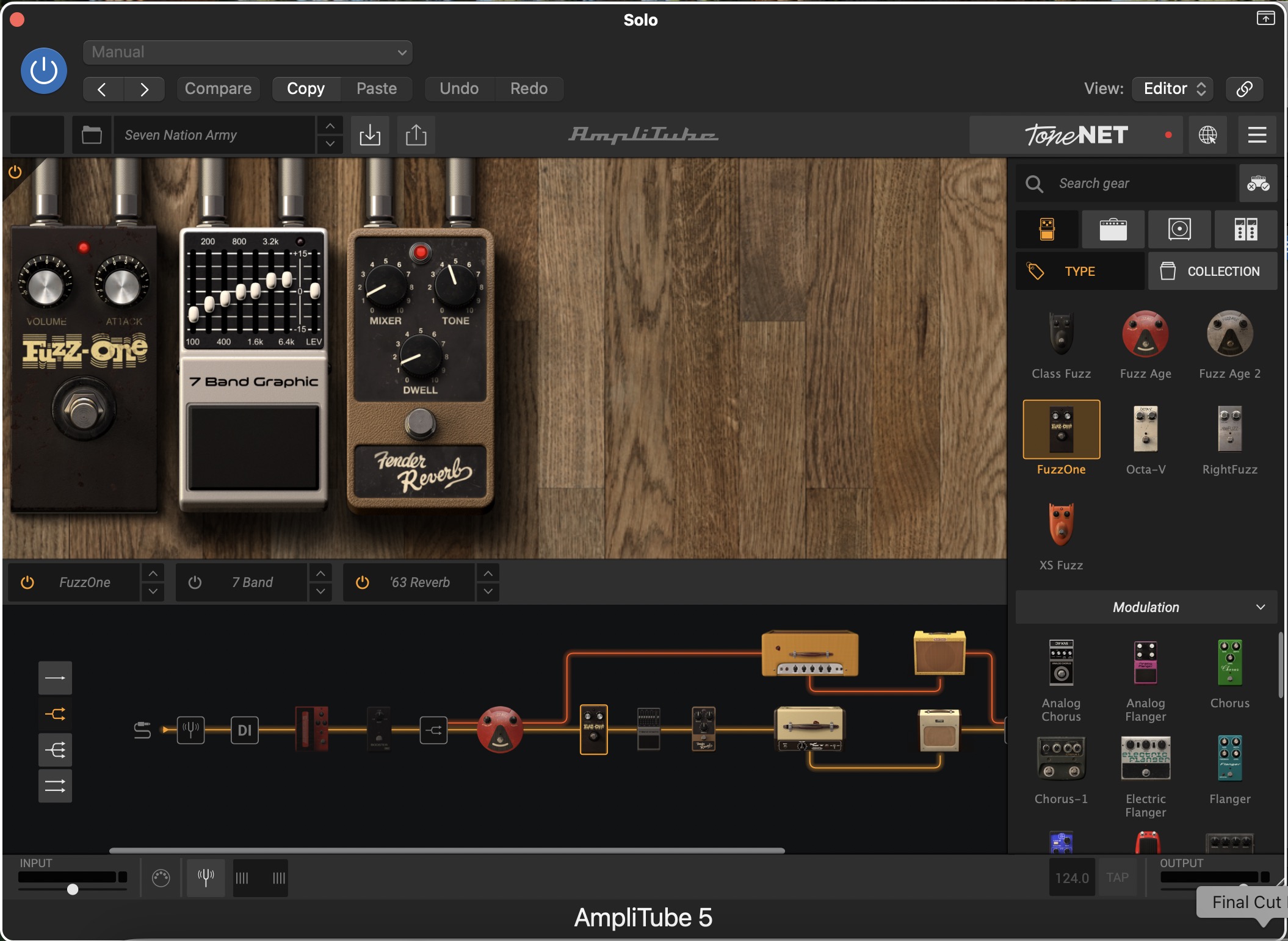Toggle the tuner button in bottom bar

click(206, 878)
